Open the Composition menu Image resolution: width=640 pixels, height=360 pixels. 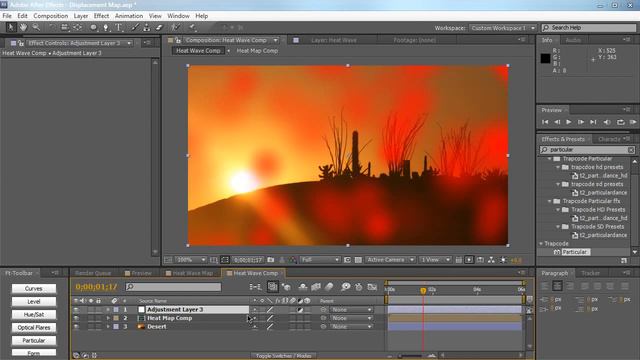[x=51, y=16]
